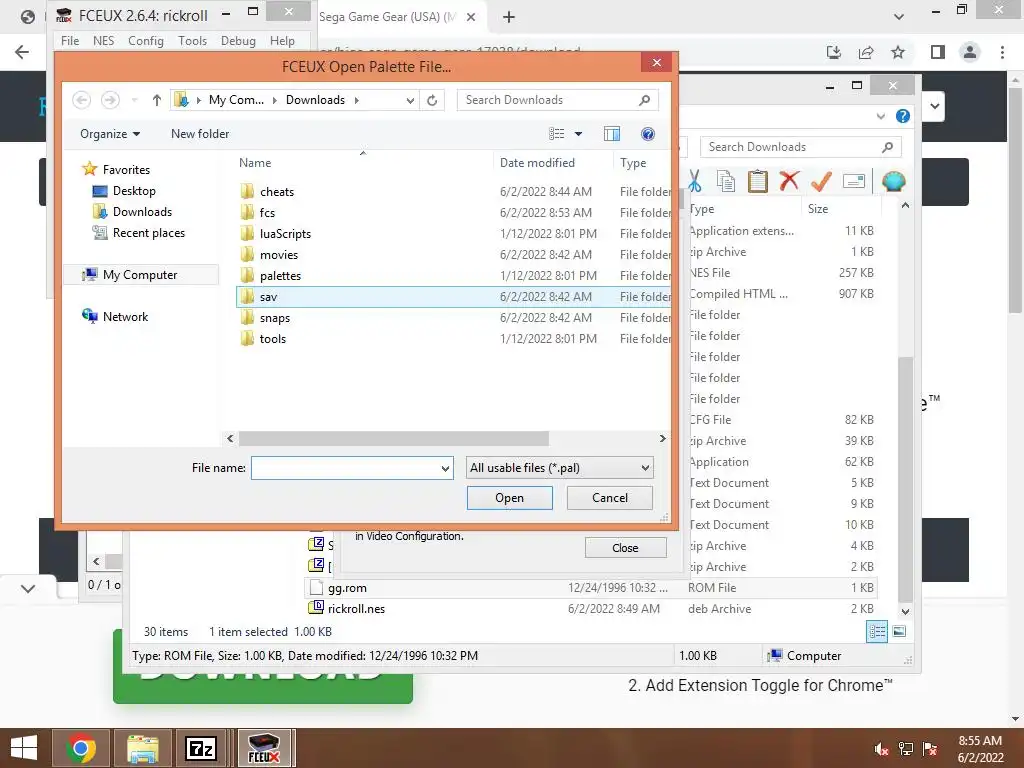
Task: Click the Close button behind the dialog
Action: tap(625, 548)
